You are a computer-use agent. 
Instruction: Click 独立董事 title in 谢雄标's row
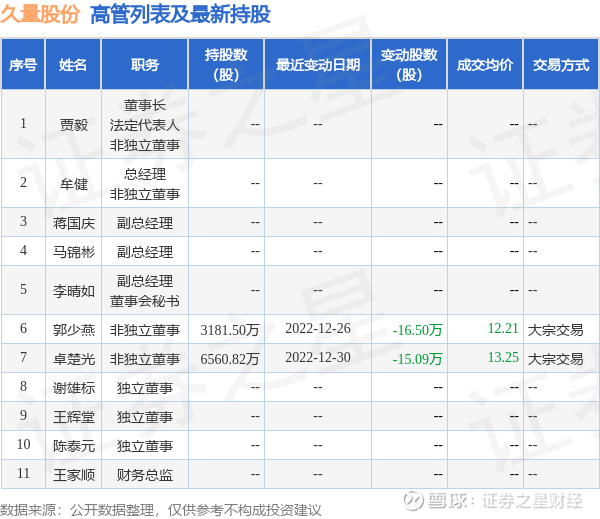click(145, 388)
